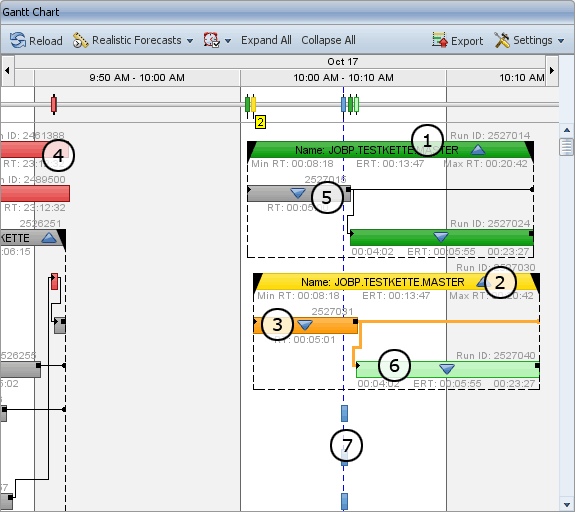Screen dimensions: 575x512
Task: Select small red task in workflow 2526251
Action: click(54, 281)
